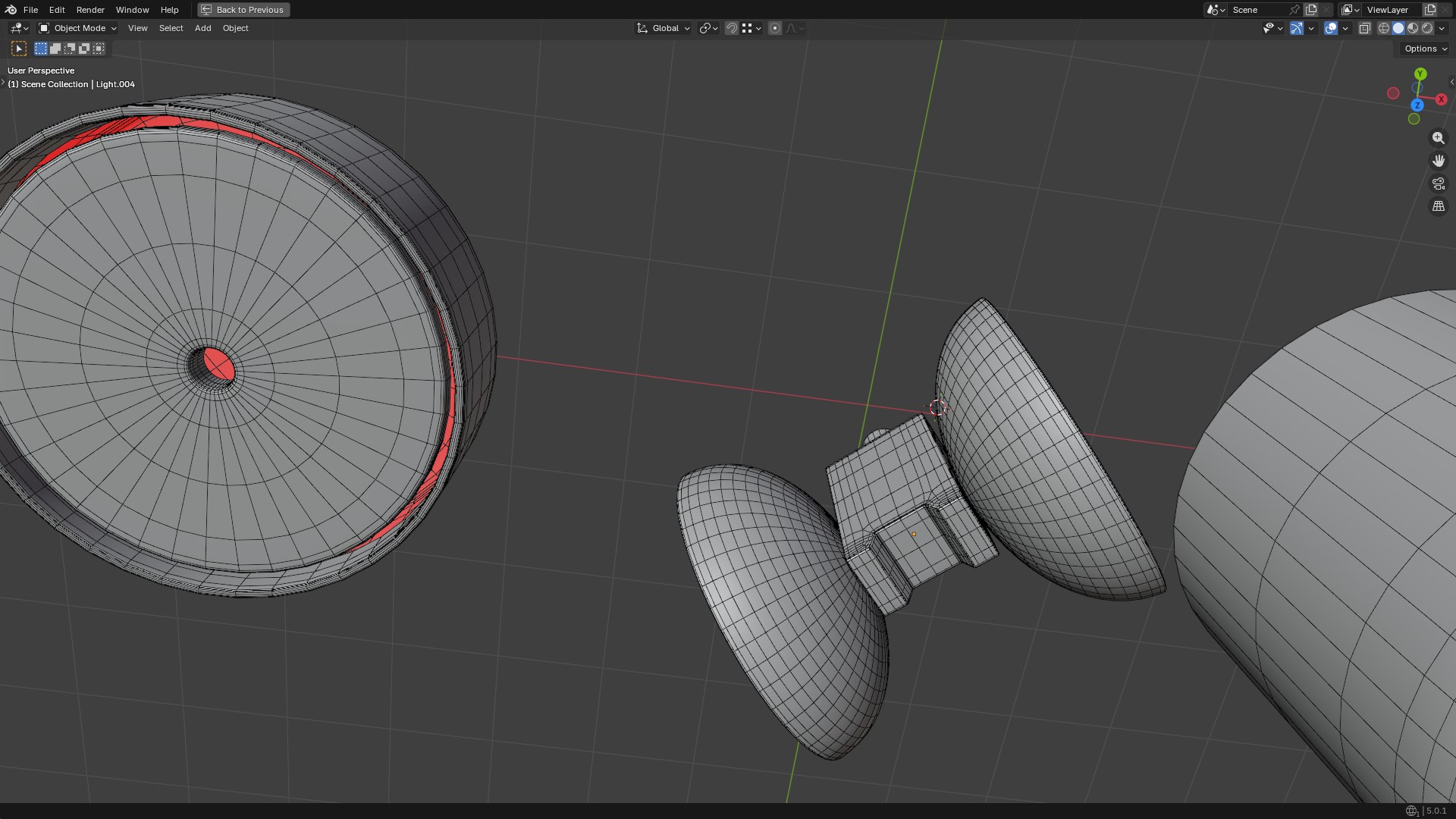Toggle Show Gizmo button
The image size is (1456, 819).
pyautogui.click(x=1297, y=28)
